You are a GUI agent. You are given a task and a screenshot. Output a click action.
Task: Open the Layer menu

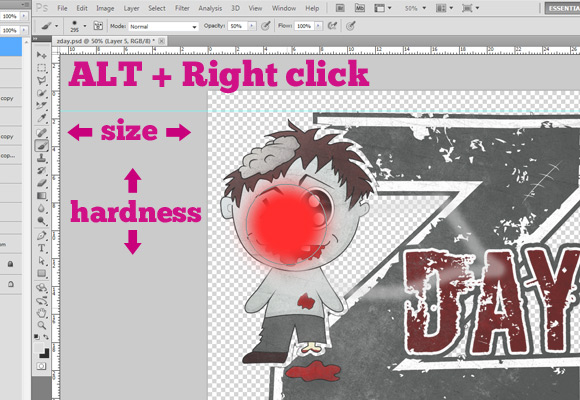pos(131,8)
